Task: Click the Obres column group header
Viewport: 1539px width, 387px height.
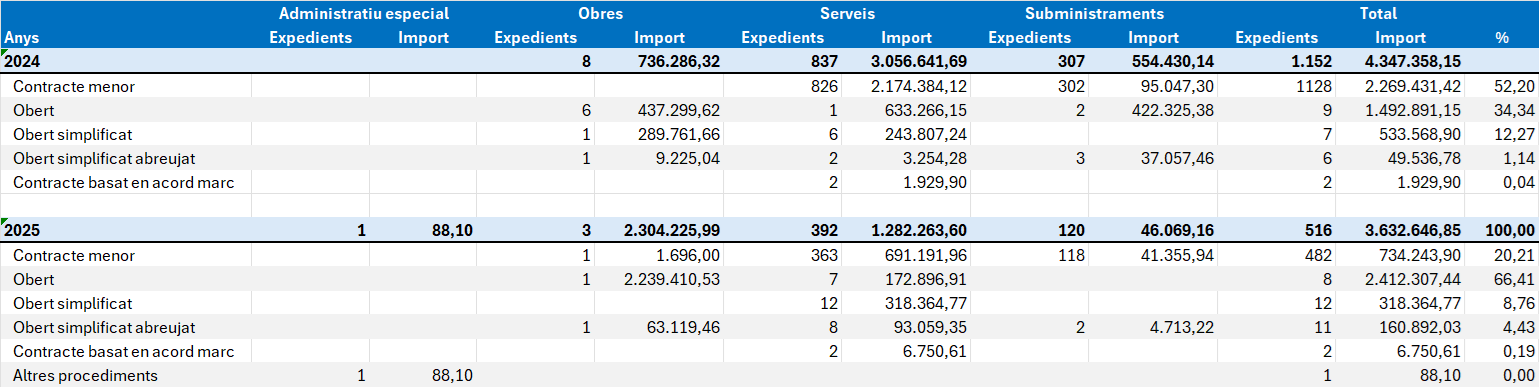Action: click(600, 14)
